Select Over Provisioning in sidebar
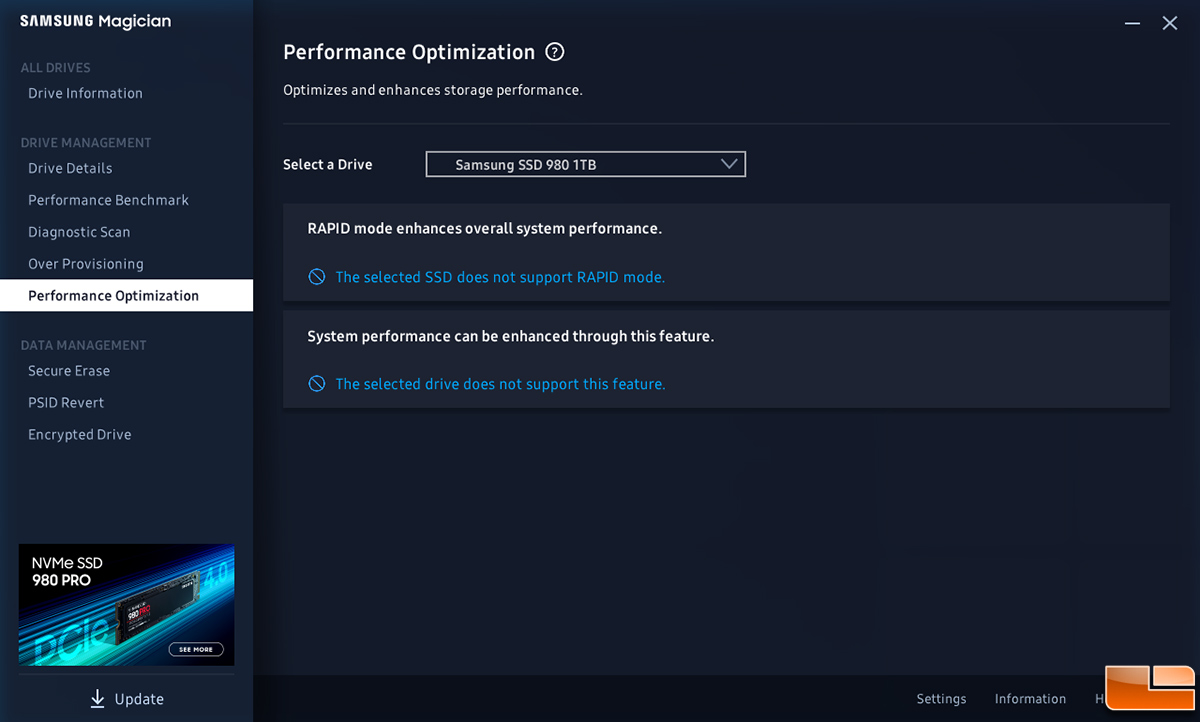 click(86, 264)
